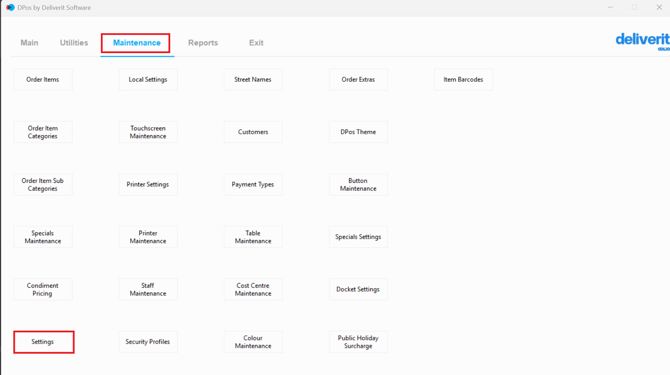The width and height of the screenshot is (670, 375).
Task: Open Printer Settings
Action: [148, 185]
